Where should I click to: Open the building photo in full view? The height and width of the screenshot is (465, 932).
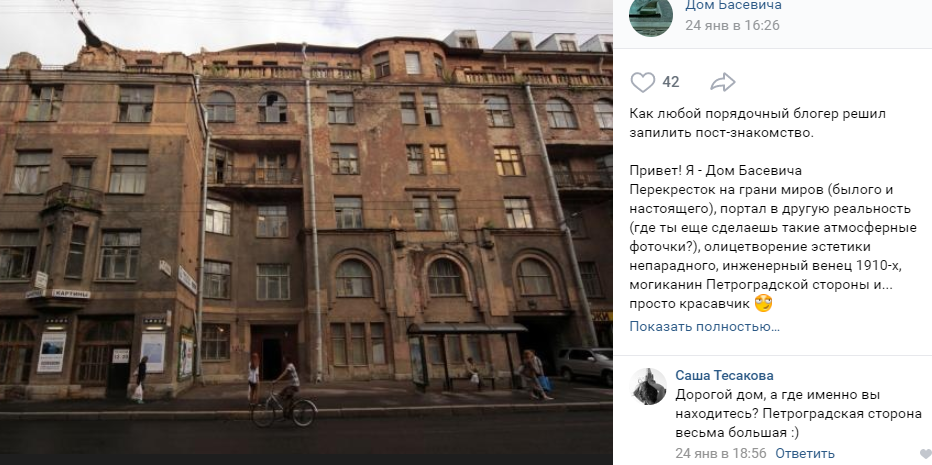[306, 232]
